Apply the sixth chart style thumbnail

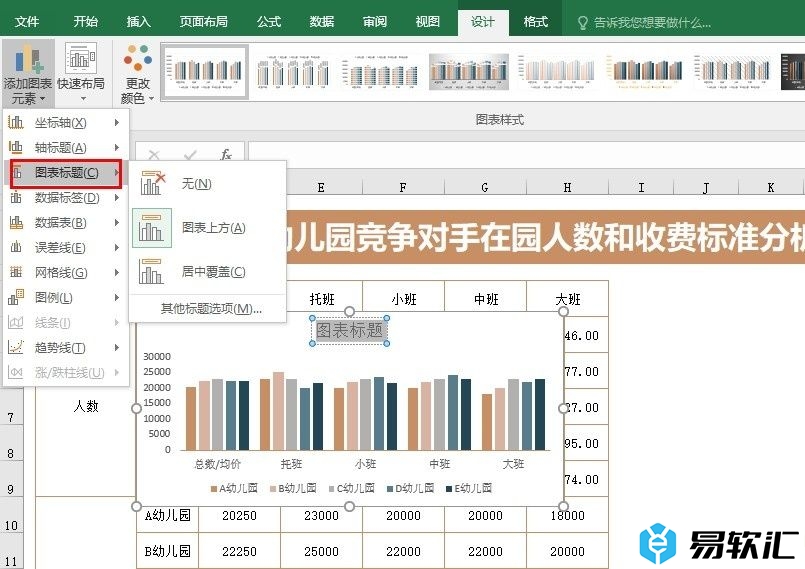pos(645,72)
